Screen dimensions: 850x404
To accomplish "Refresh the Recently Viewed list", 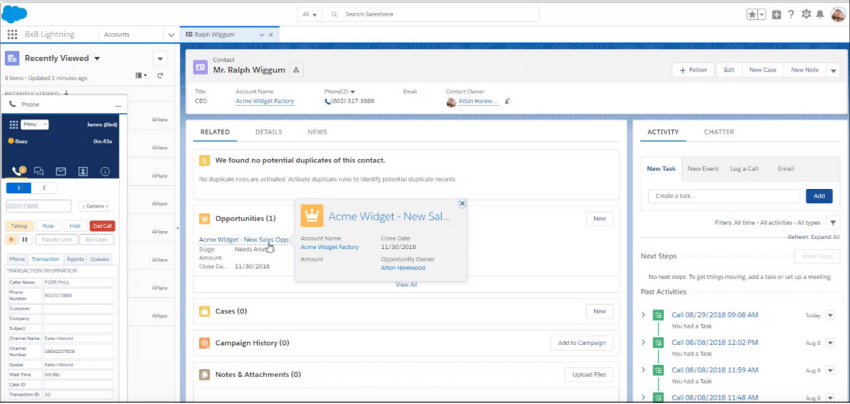I will (x=160, y=76).
